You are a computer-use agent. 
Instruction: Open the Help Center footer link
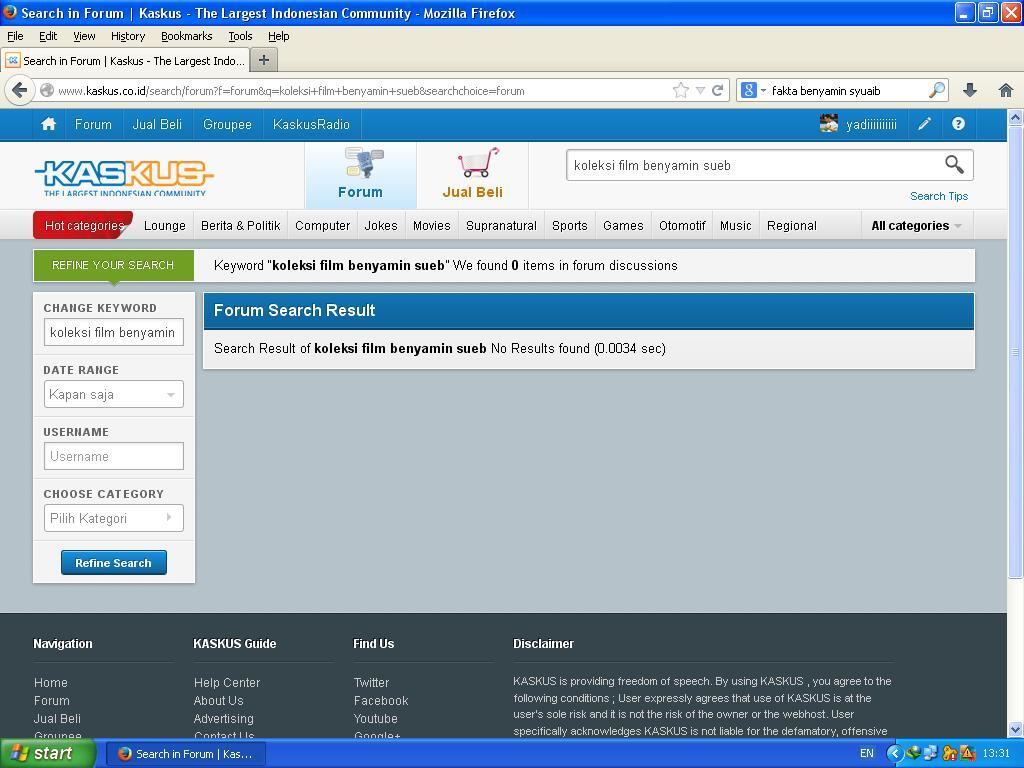(x=227, y=682)
